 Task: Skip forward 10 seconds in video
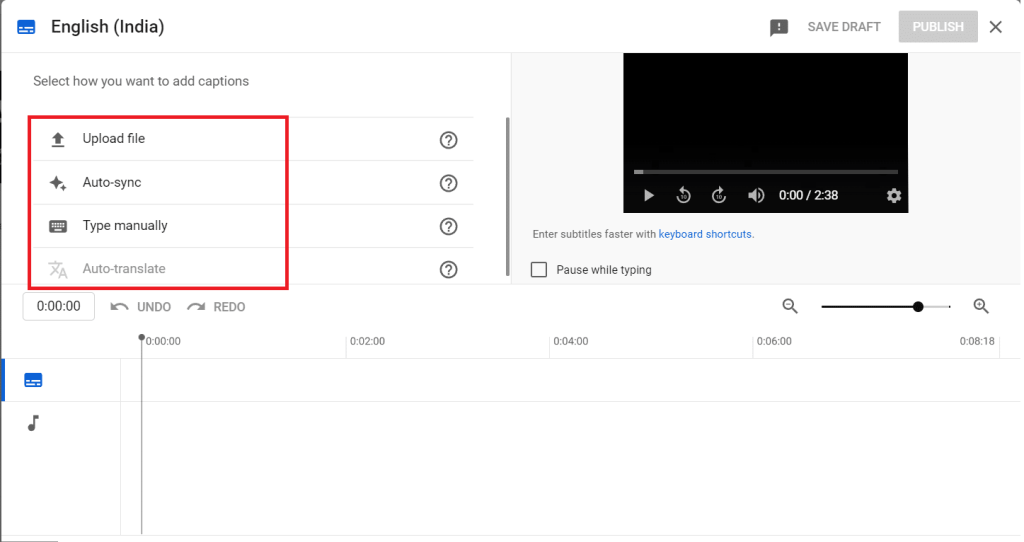pos(719,196)
